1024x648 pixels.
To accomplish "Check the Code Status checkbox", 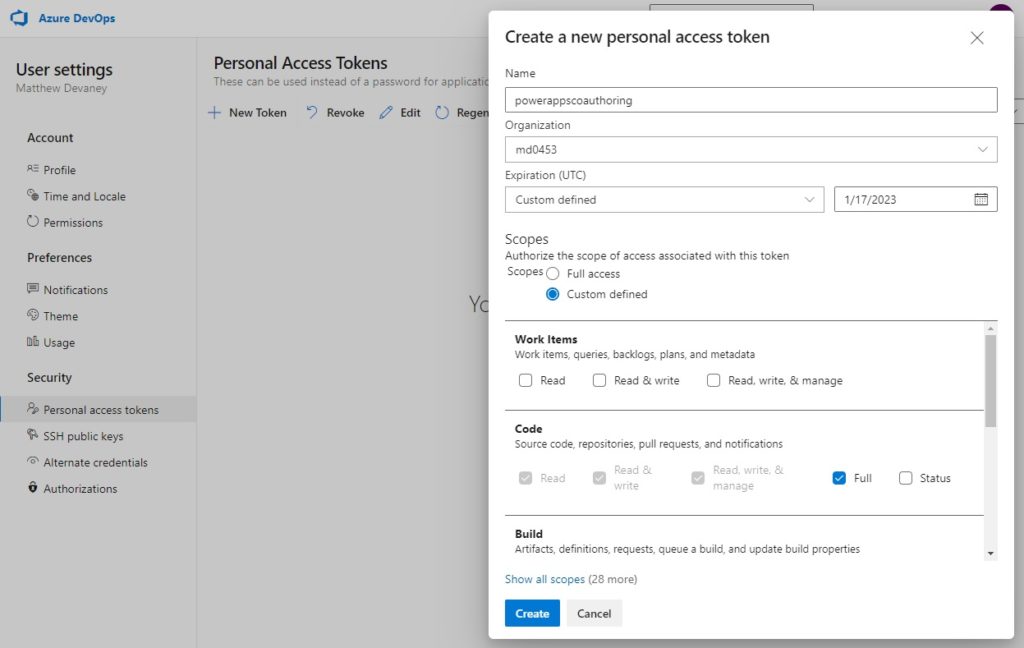I will tap(905, 478).
